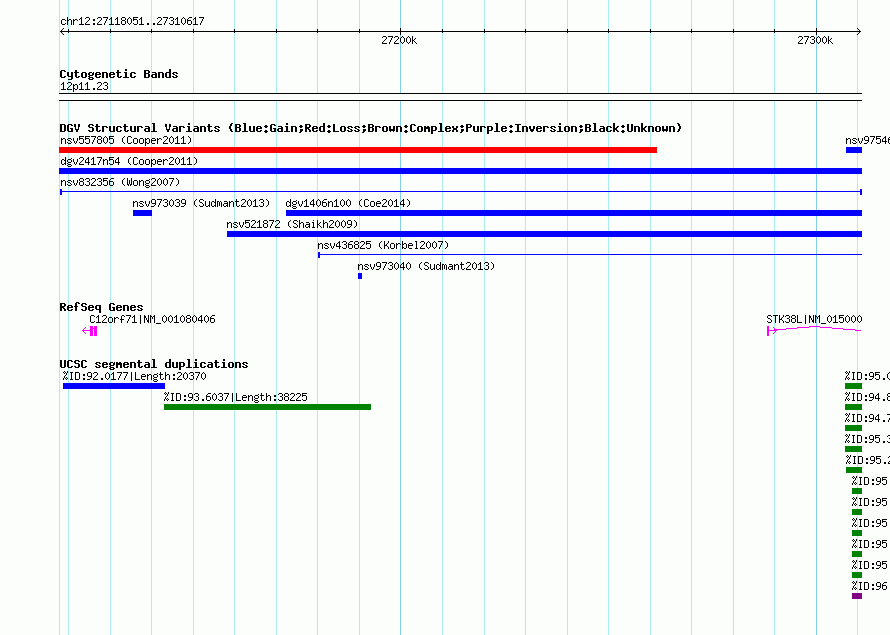
Task: Click the dgv2417n54 (Cooper2011) label
Action: click(x=129, y=161)
